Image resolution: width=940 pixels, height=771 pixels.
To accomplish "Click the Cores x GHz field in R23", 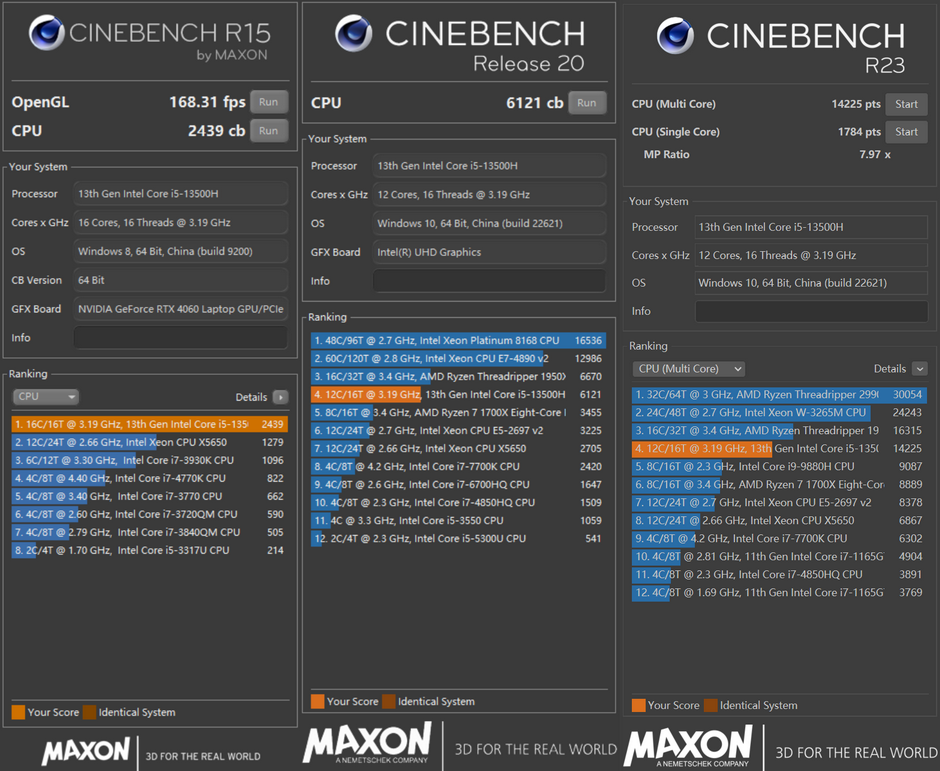I will pos(811,255).
